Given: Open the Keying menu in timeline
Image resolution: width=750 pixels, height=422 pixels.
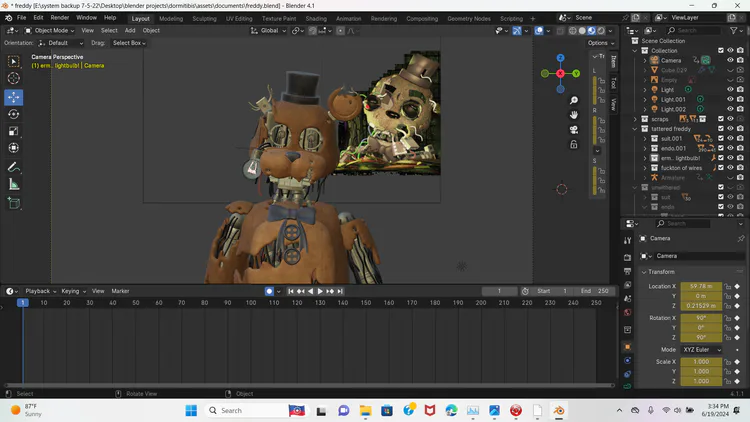Looking at the screenshot, I should (x=73, y=291).
